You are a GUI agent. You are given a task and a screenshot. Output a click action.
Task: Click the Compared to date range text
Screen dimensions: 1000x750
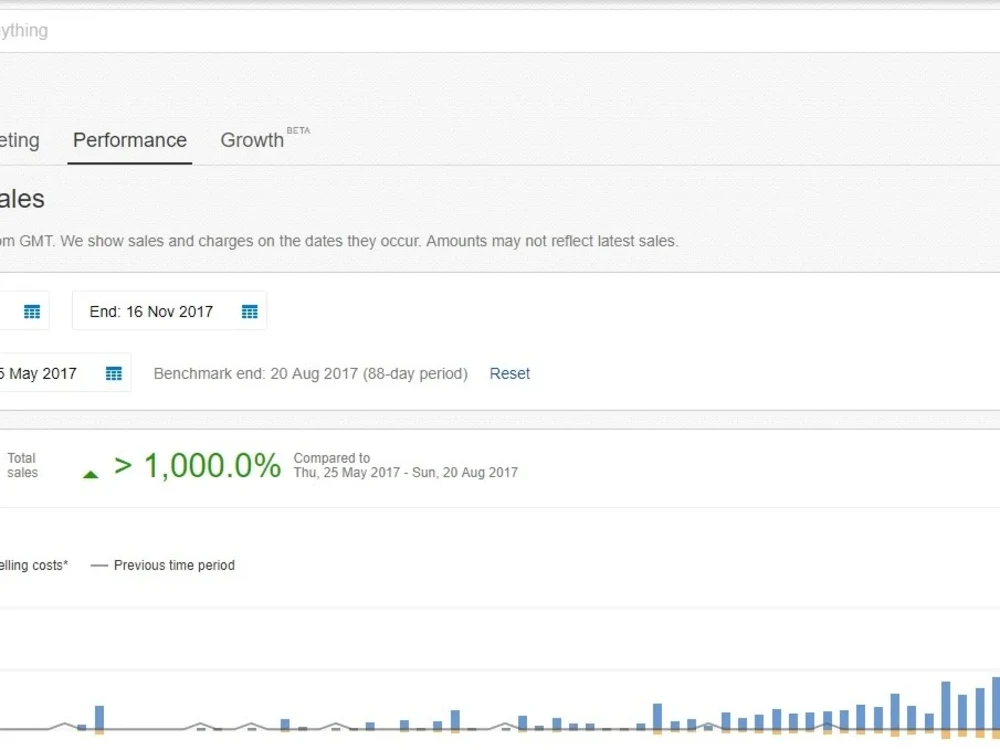point(406,466)
